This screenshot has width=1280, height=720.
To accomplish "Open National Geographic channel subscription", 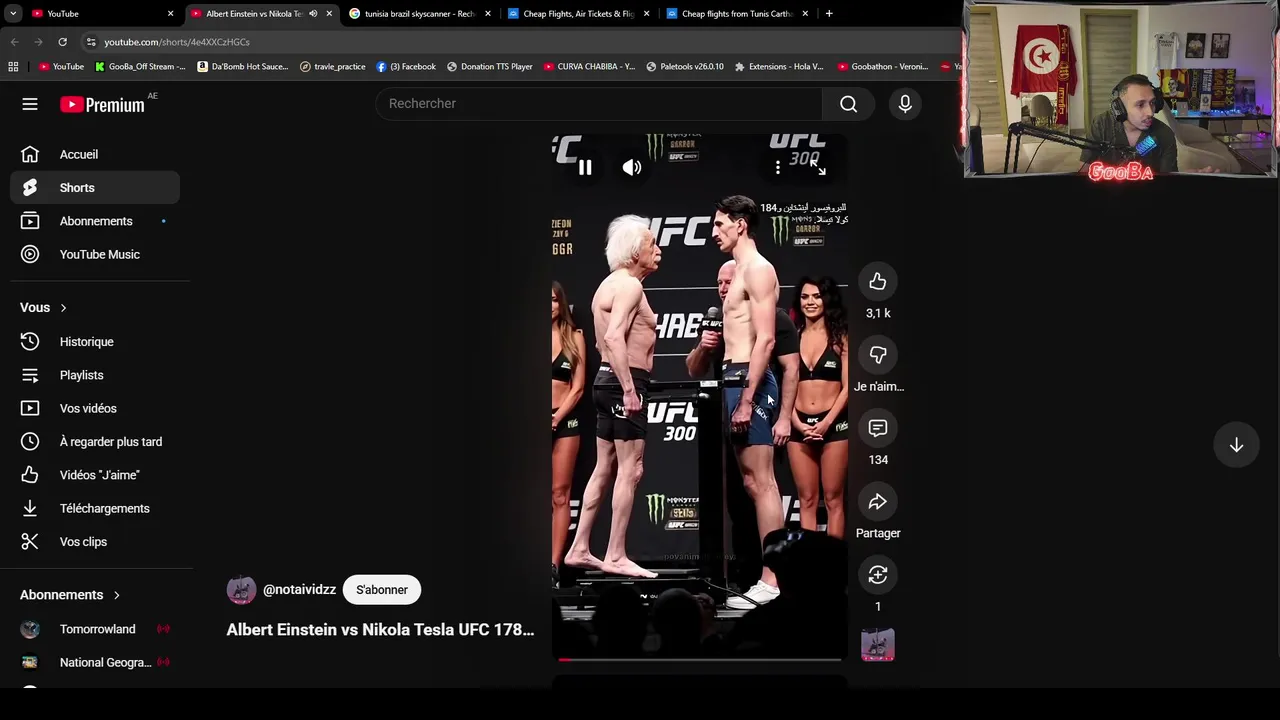I will click(95, 662).
